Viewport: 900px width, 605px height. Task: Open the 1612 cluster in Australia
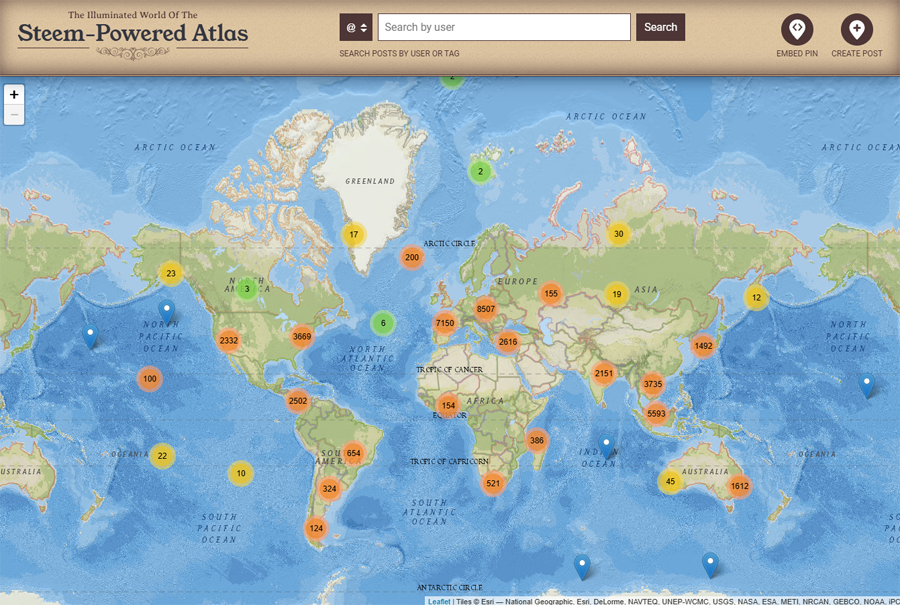(x=739, y=486)
